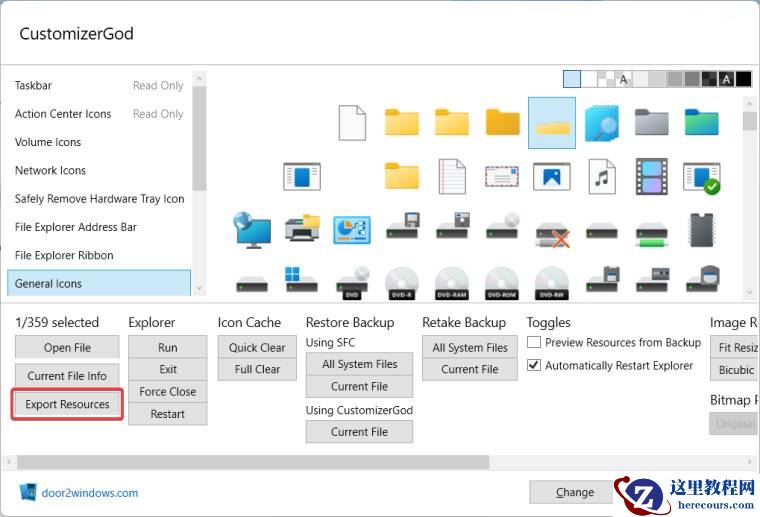
Task: Select the mail envelope icon
Action: click(502, 177)
